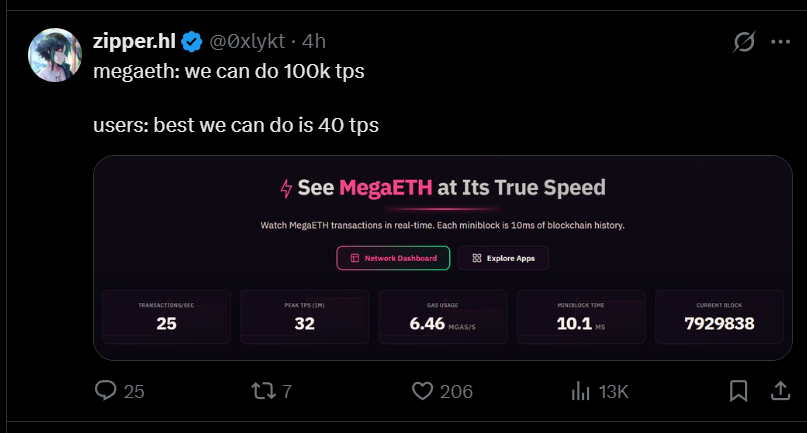Screen dimensions: 807x433
Task: Open the @0xlykt handle link
Action: [x=247, y=41]
